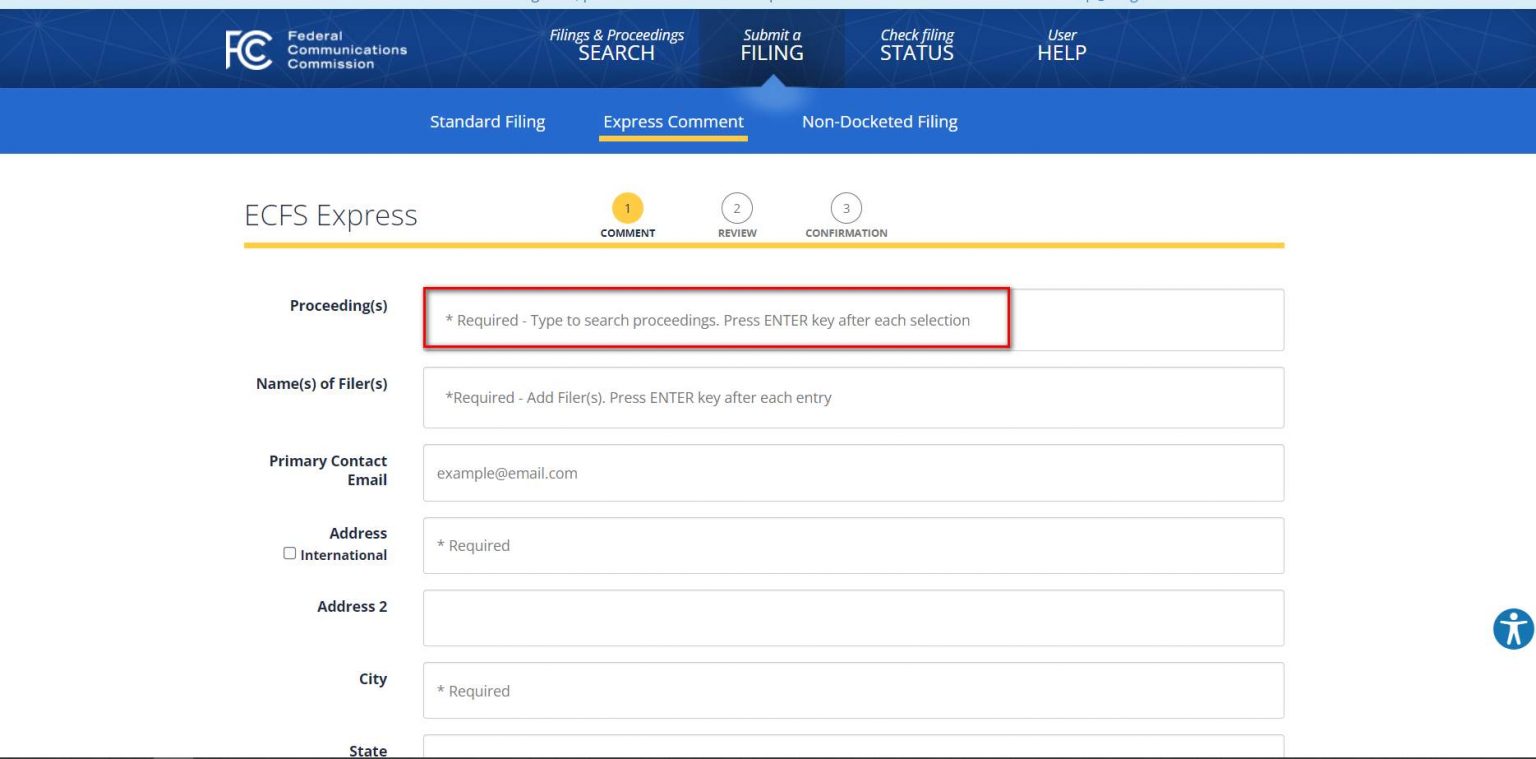Screen dimensions: 1536x759
Task: Click step 3 Confirmation circle
Action: coord(846,208)
